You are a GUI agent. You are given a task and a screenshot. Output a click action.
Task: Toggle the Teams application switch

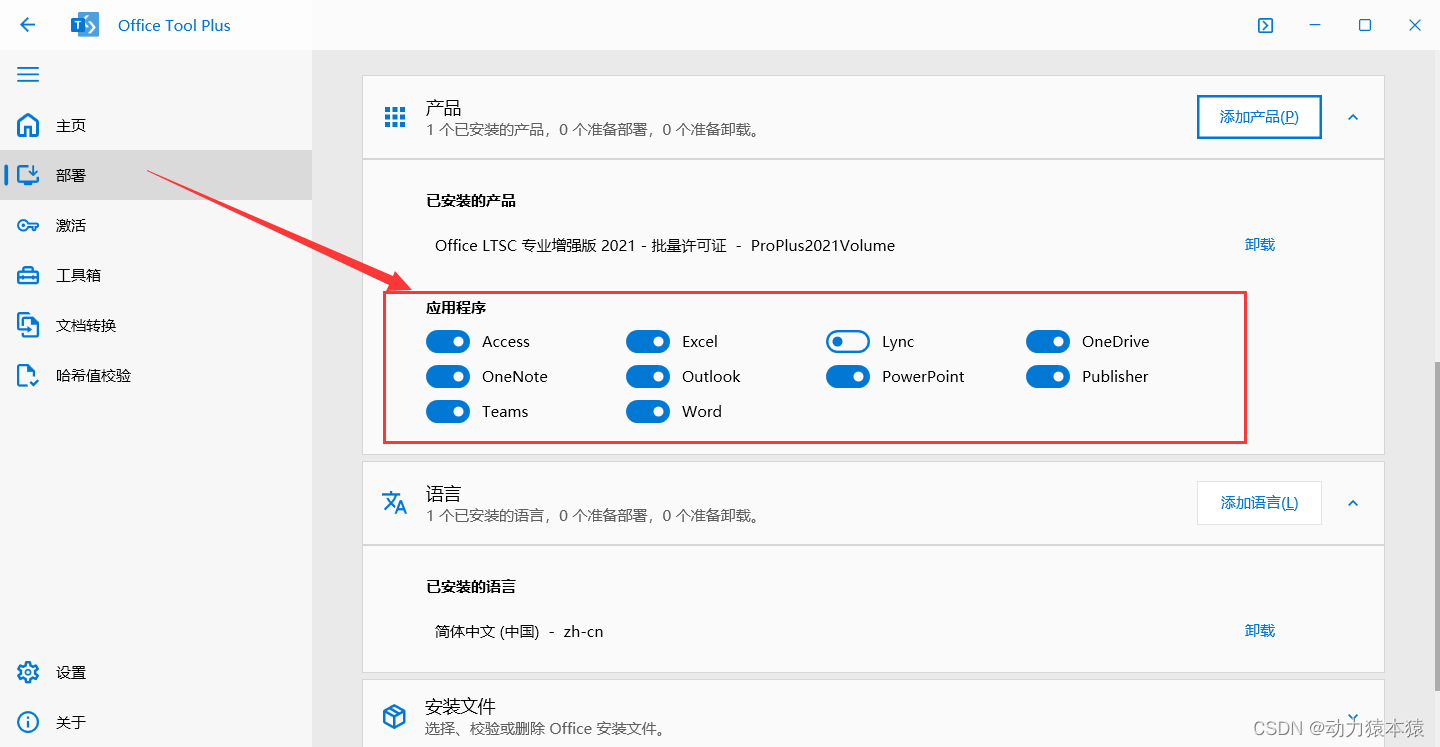[x=448, y=412]
